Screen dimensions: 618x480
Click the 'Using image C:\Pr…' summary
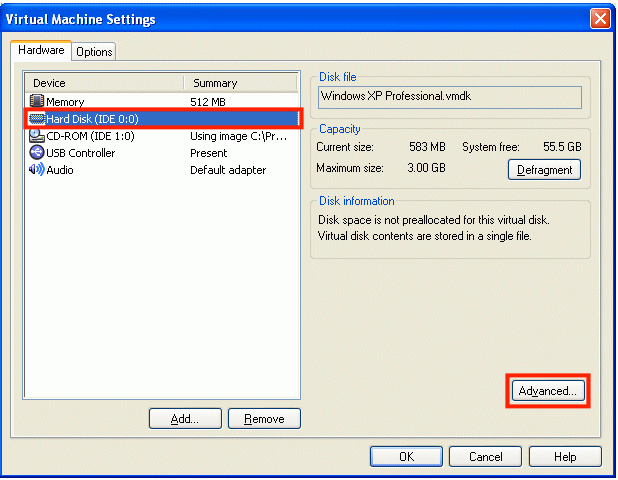point(238,136)
